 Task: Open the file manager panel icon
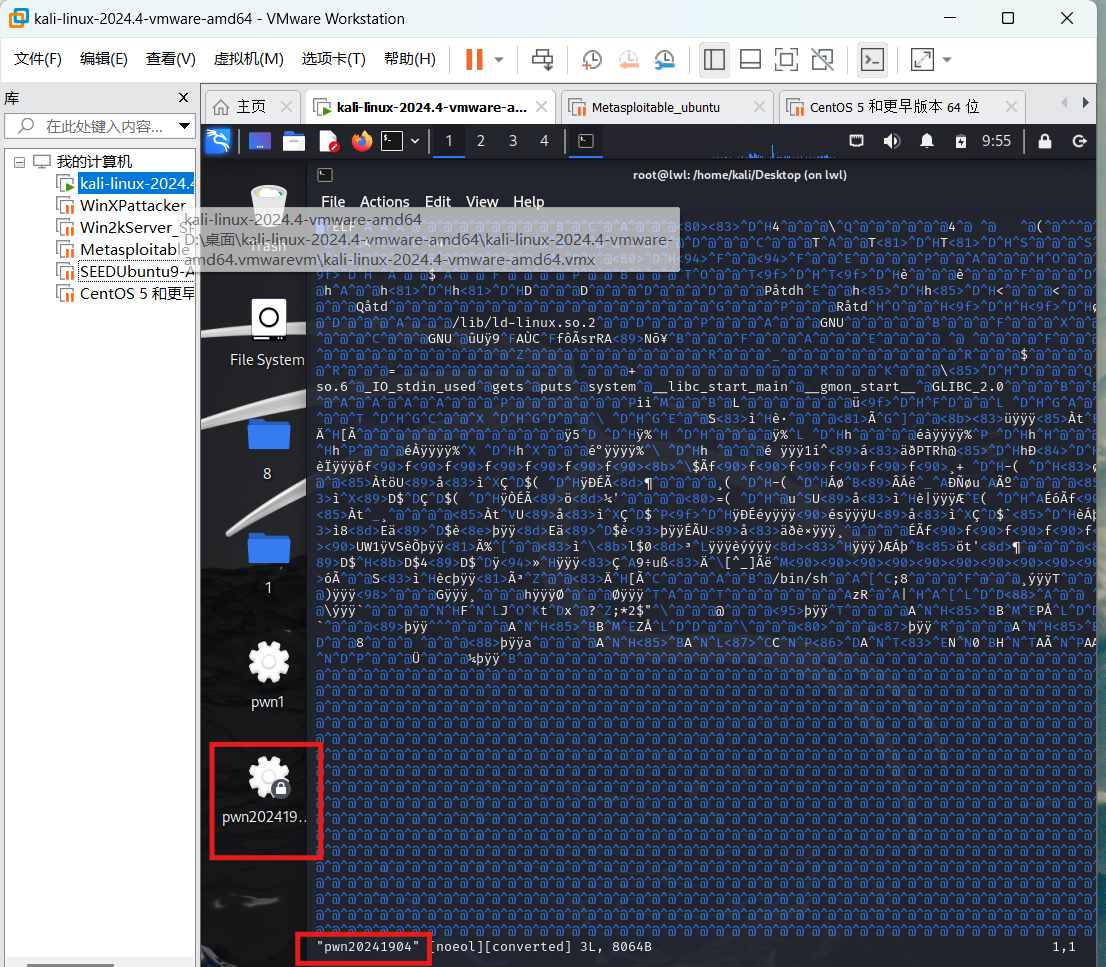[293, 141]
